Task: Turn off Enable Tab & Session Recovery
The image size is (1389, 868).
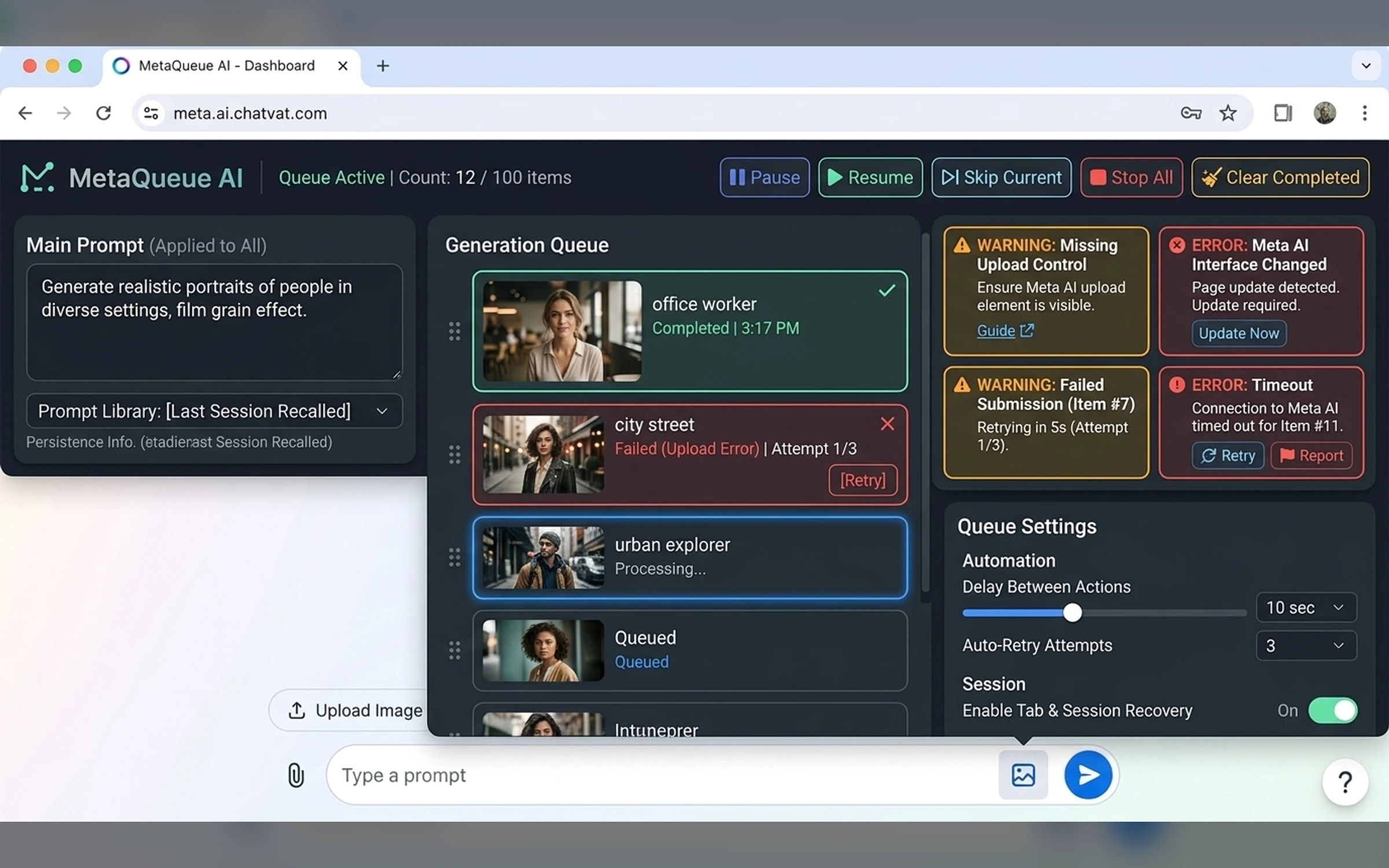Action: tap(1333, 711)
